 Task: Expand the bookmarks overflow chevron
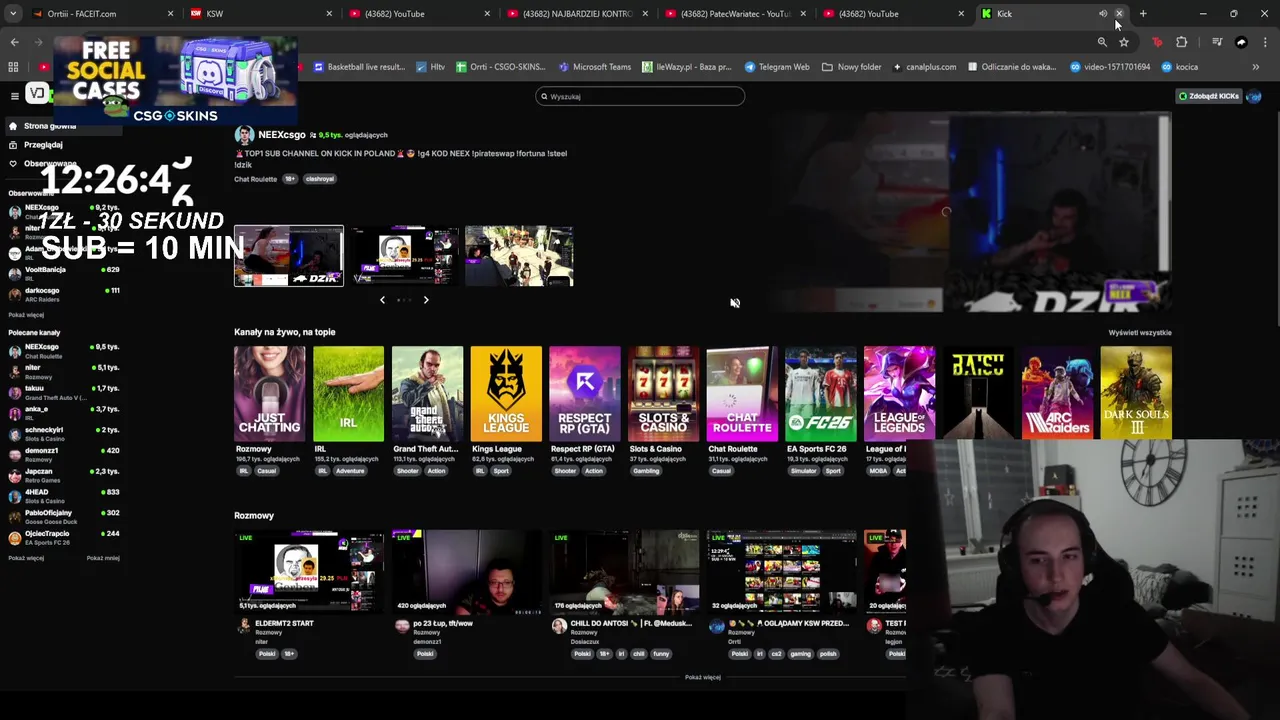1256,67
